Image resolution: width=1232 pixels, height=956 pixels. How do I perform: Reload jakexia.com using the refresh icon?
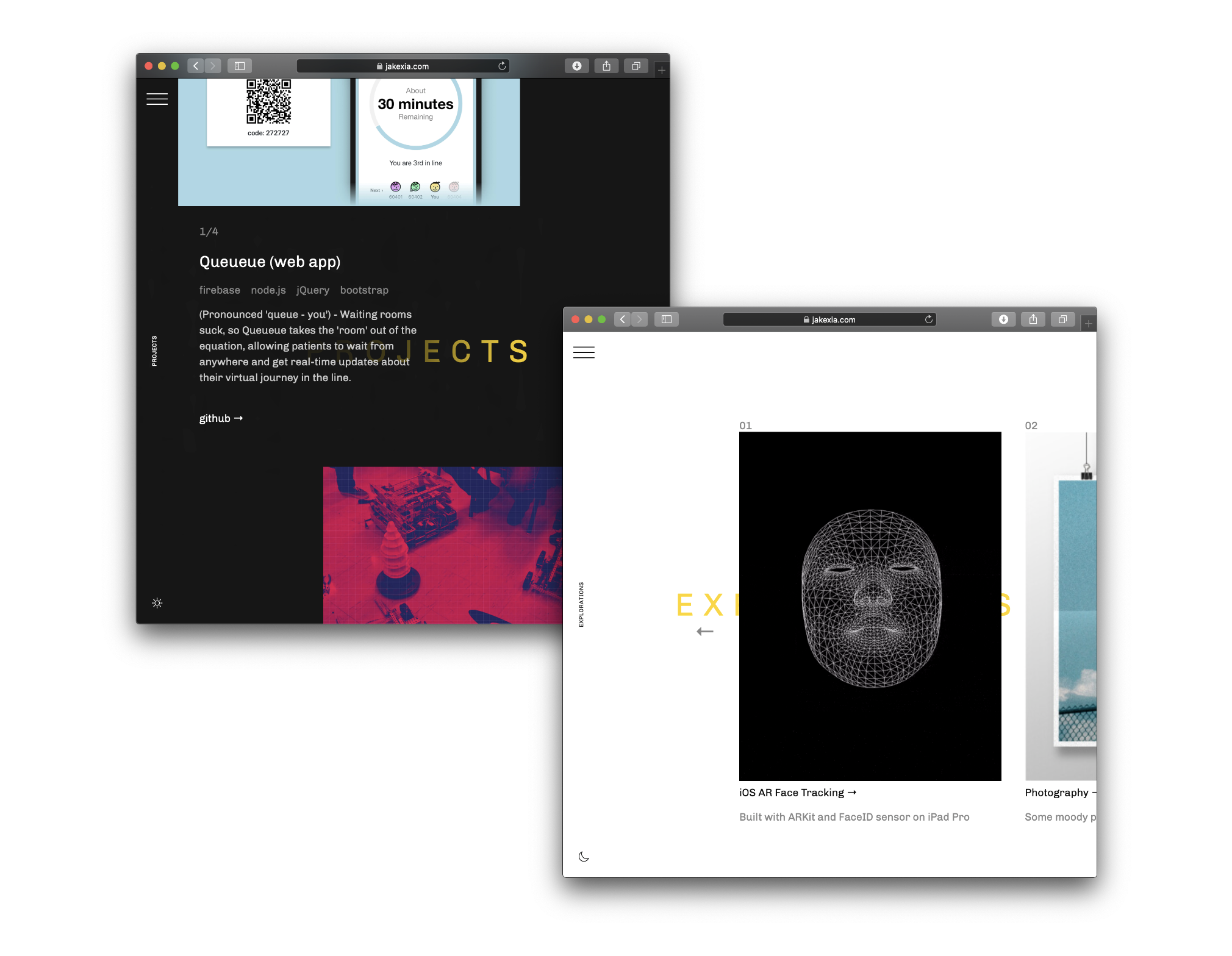[x=928, y=319]
